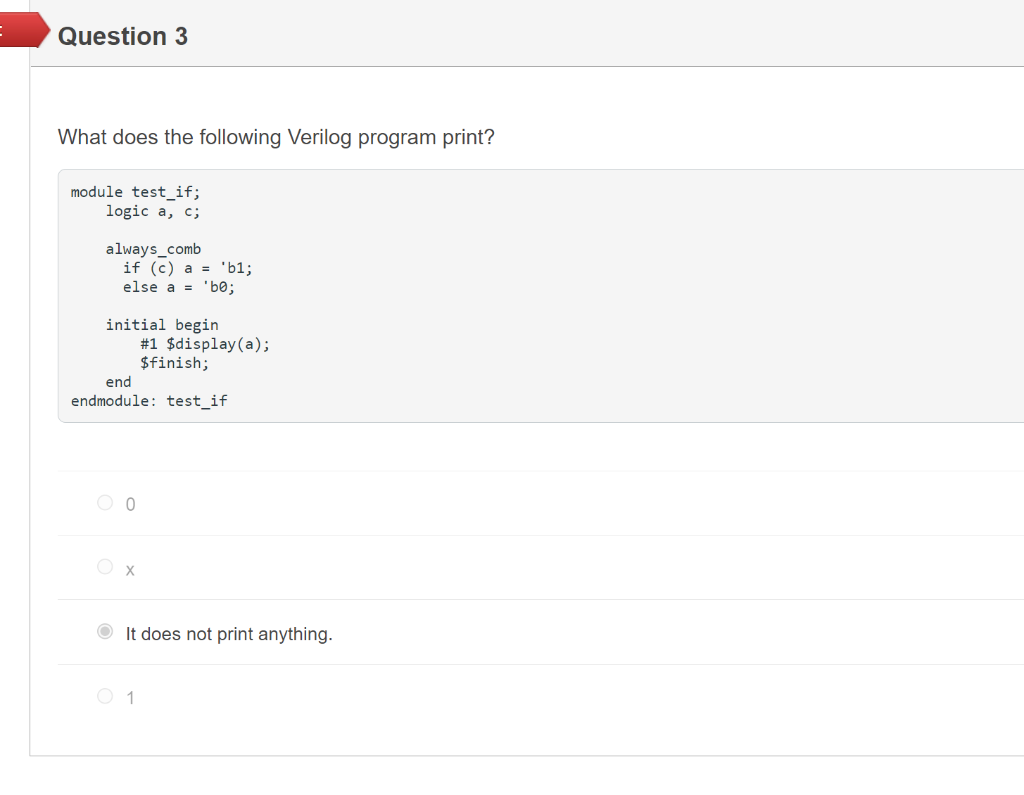Click the question prompt text
This screenshot has width=1024, height=795.
pyautogui.click(x=276, y=137)
